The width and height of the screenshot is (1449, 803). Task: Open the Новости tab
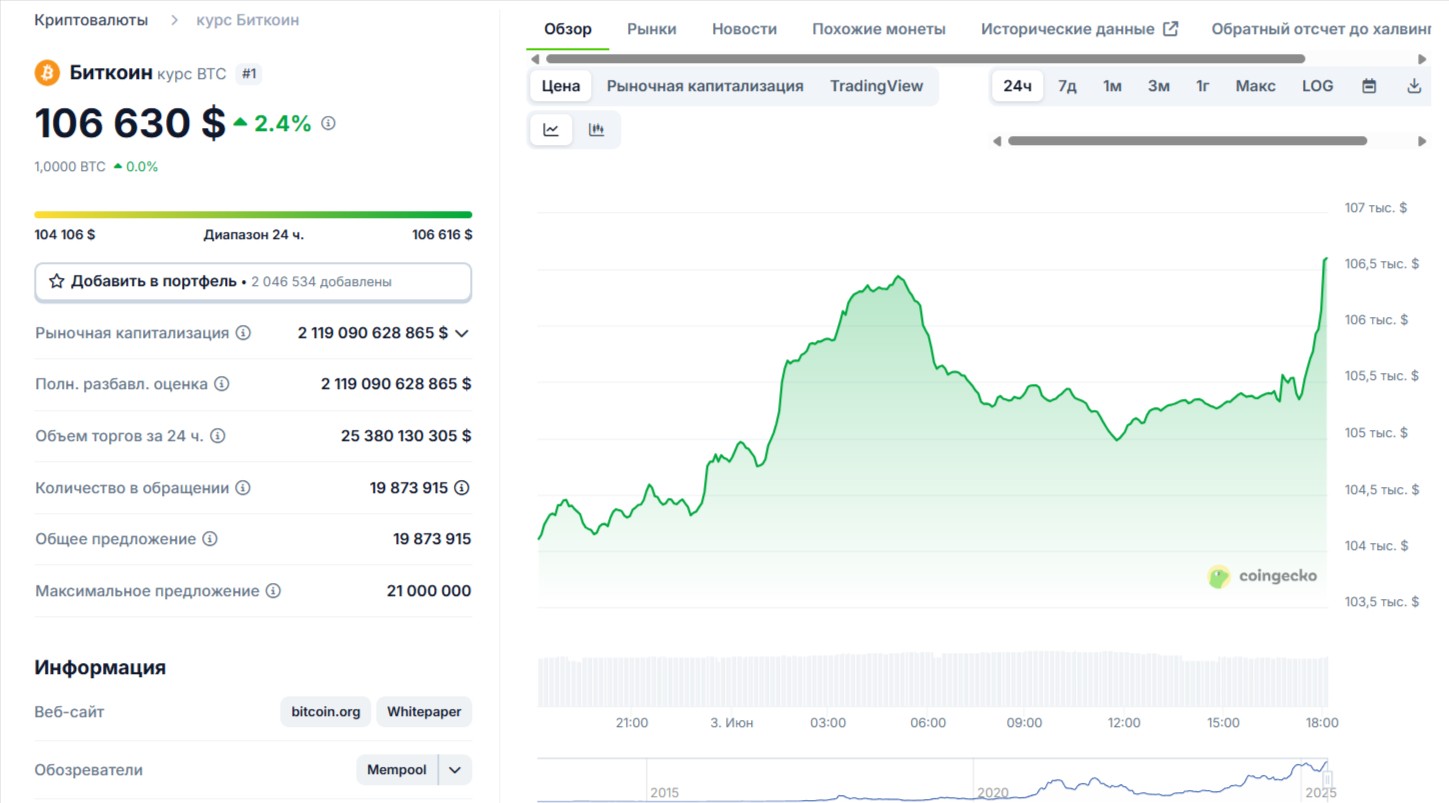pyautogui.click(x=744, y=29)
